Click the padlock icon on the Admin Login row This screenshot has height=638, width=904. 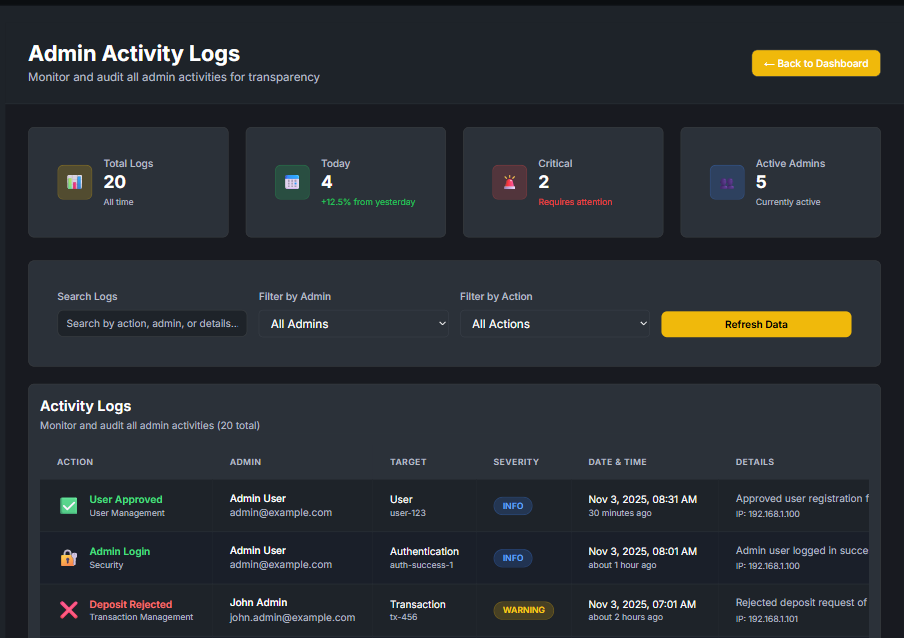pyautogui.click(x=67, y=557)
